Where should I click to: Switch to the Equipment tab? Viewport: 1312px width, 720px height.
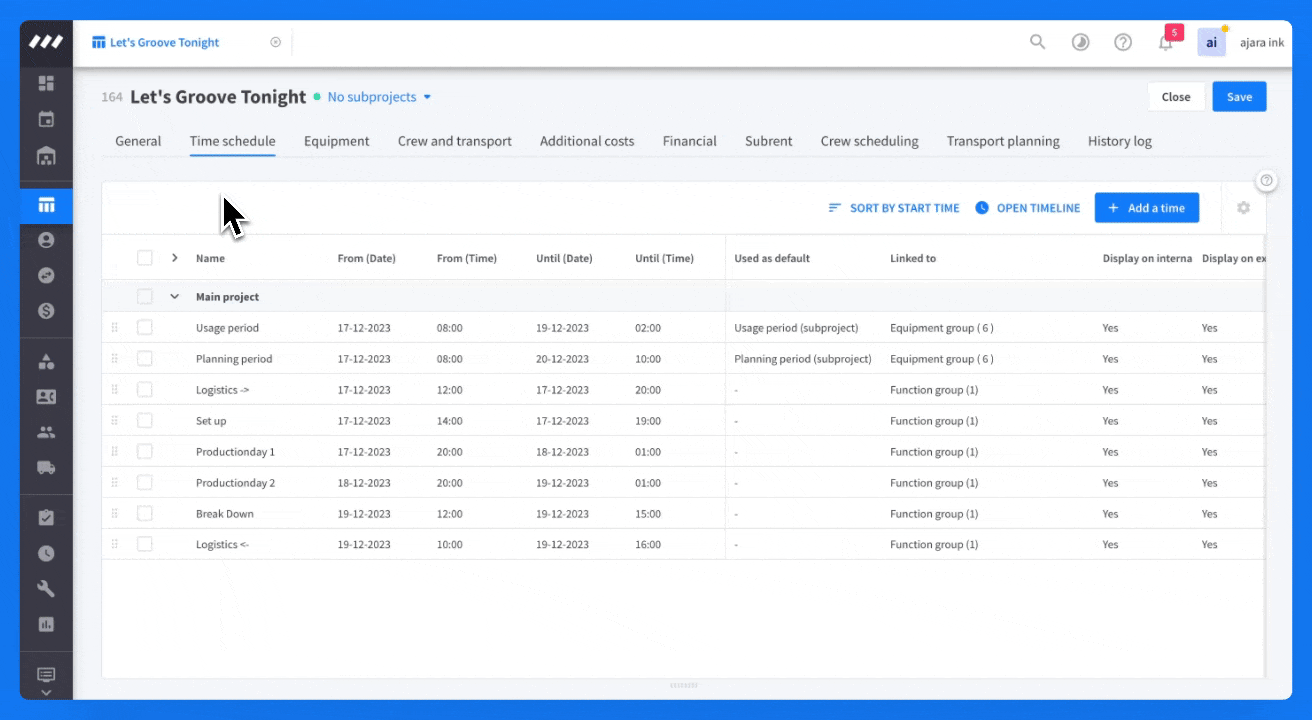click(x=337, y=141)
